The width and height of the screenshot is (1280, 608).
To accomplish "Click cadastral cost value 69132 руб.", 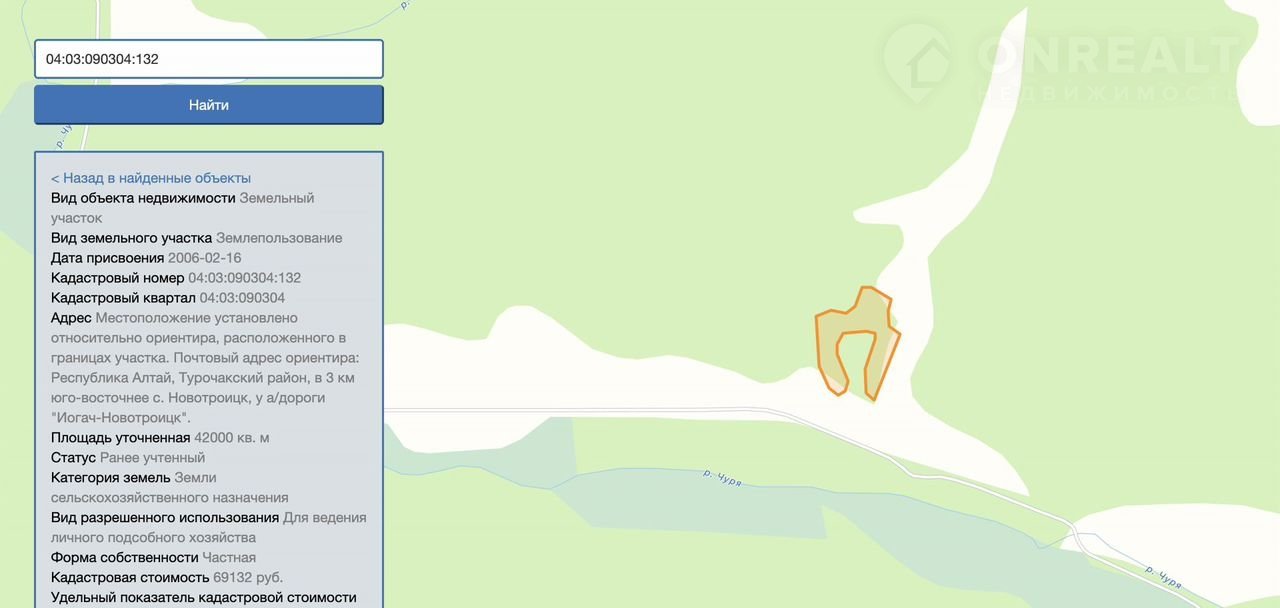I will 248,578.
